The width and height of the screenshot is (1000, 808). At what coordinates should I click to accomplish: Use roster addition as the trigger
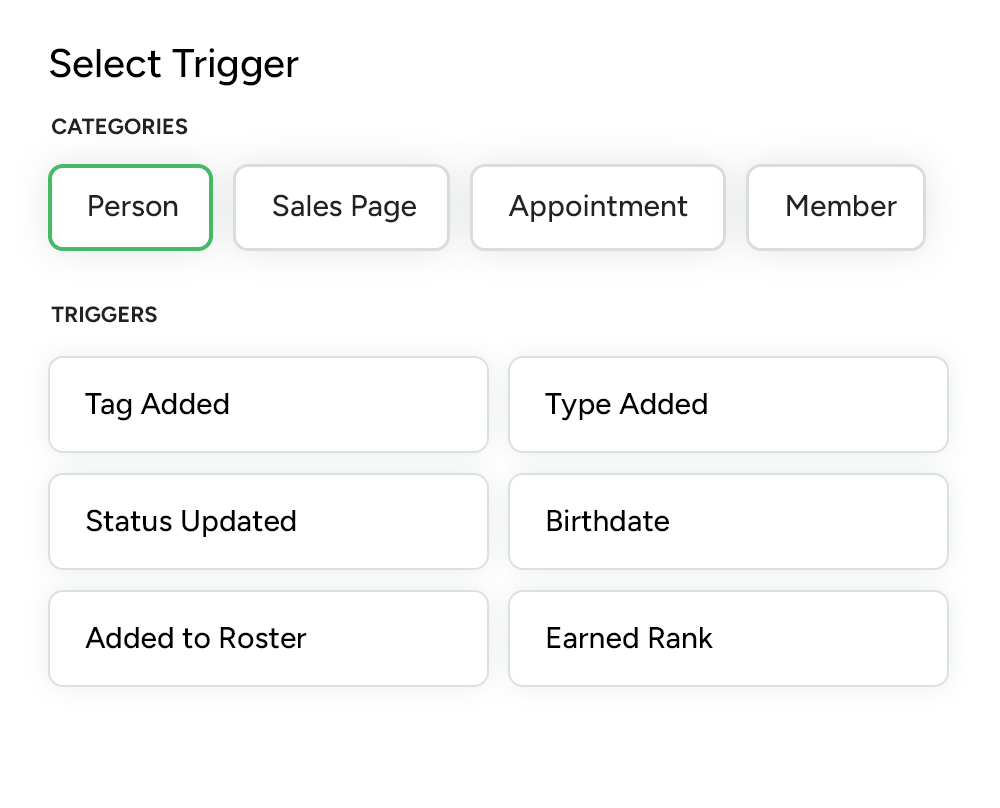[x=268, y=638]
